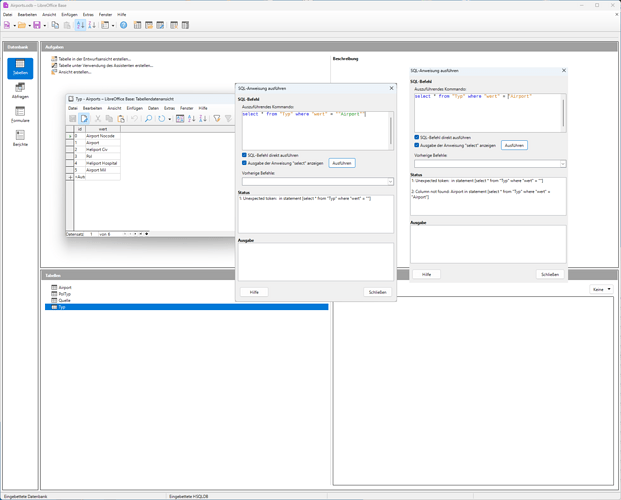The width and height of the screenshot is (621, 500).
Task: Open the Daten menu in table view window
Action: point(153,108)
